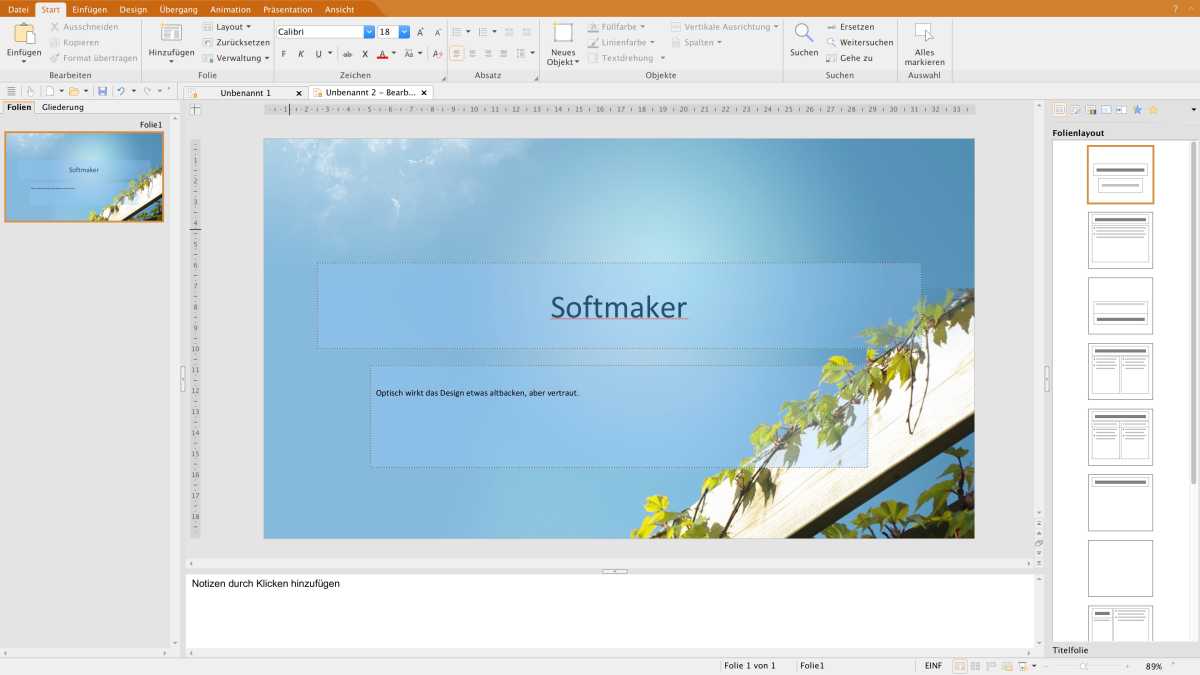Click the Neues Objekt icon

[x=563, y=33]
